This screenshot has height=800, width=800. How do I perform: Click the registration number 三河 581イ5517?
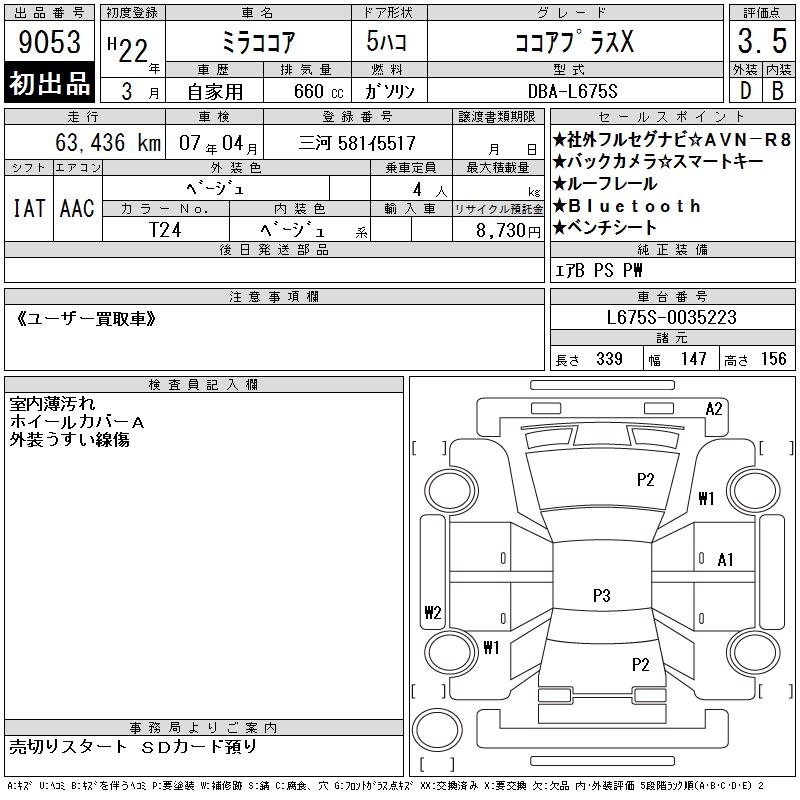(358, 143)
